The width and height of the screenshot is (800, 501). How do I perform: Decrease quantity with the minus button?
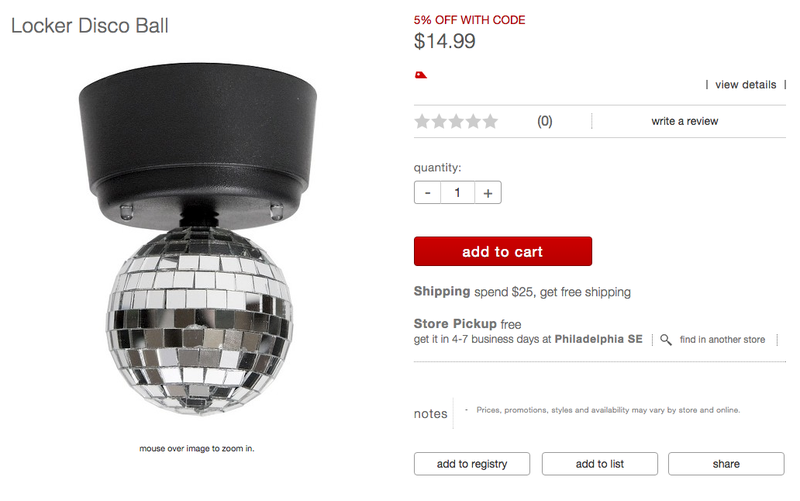tap(428, 193)
